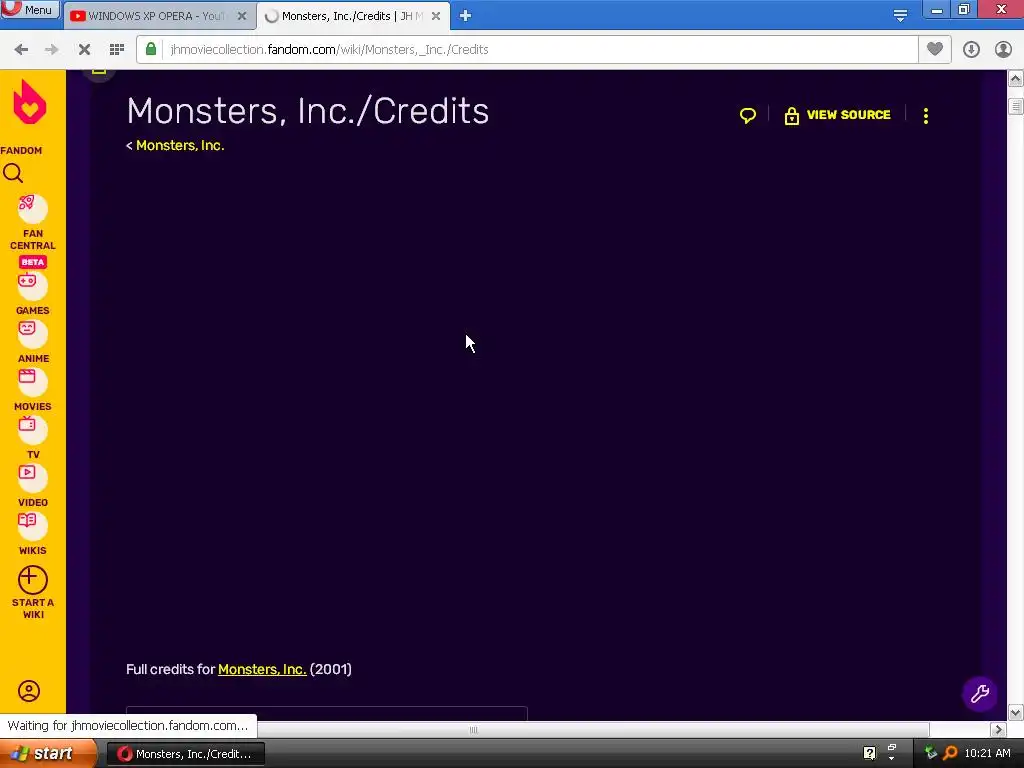Open the downloads icon
Screen dimensions: 1024x768
pos(971,50)
